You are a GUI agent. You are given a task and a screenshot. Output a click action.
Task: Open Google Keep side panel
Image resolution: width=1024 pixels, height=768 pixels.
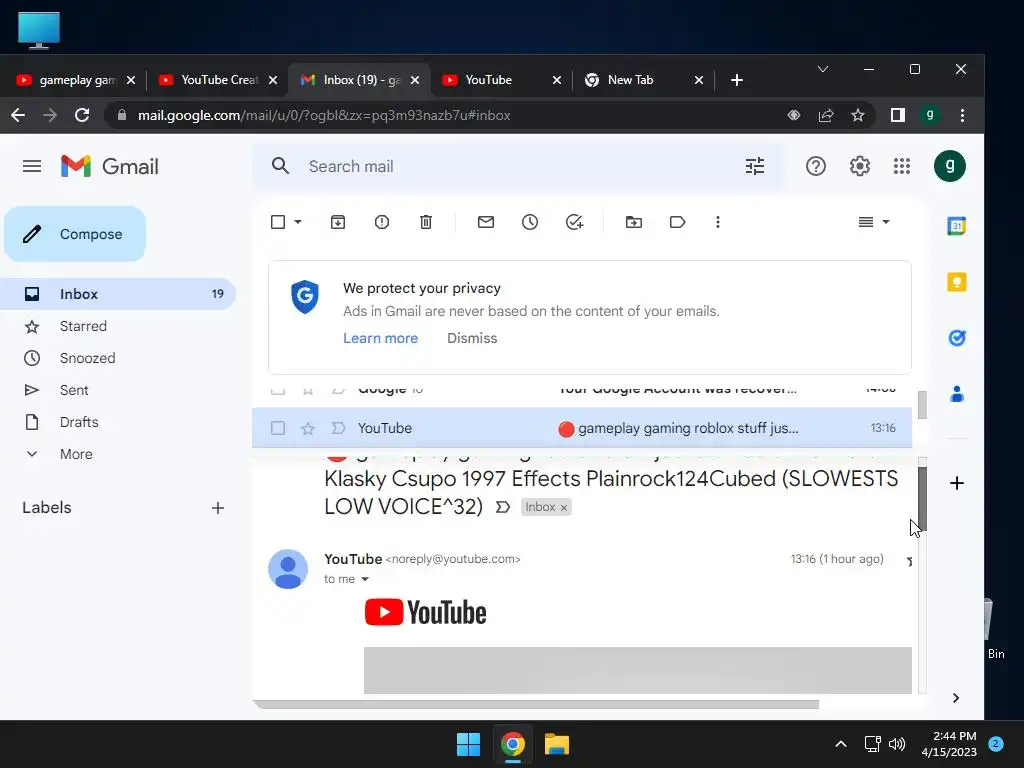pyautogui.click(x=956, y=282)
